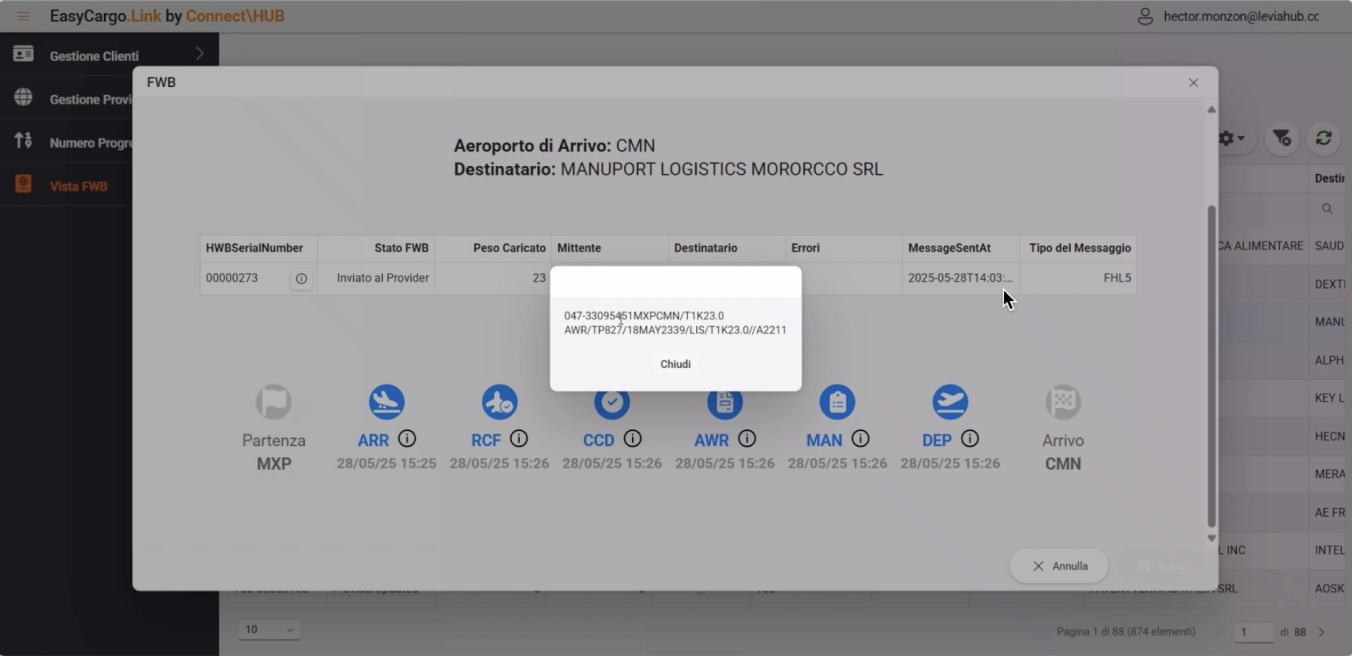
Task: Open the hector.monzon user account icon
Action: pyautogui.click(x=1146, y=17)
